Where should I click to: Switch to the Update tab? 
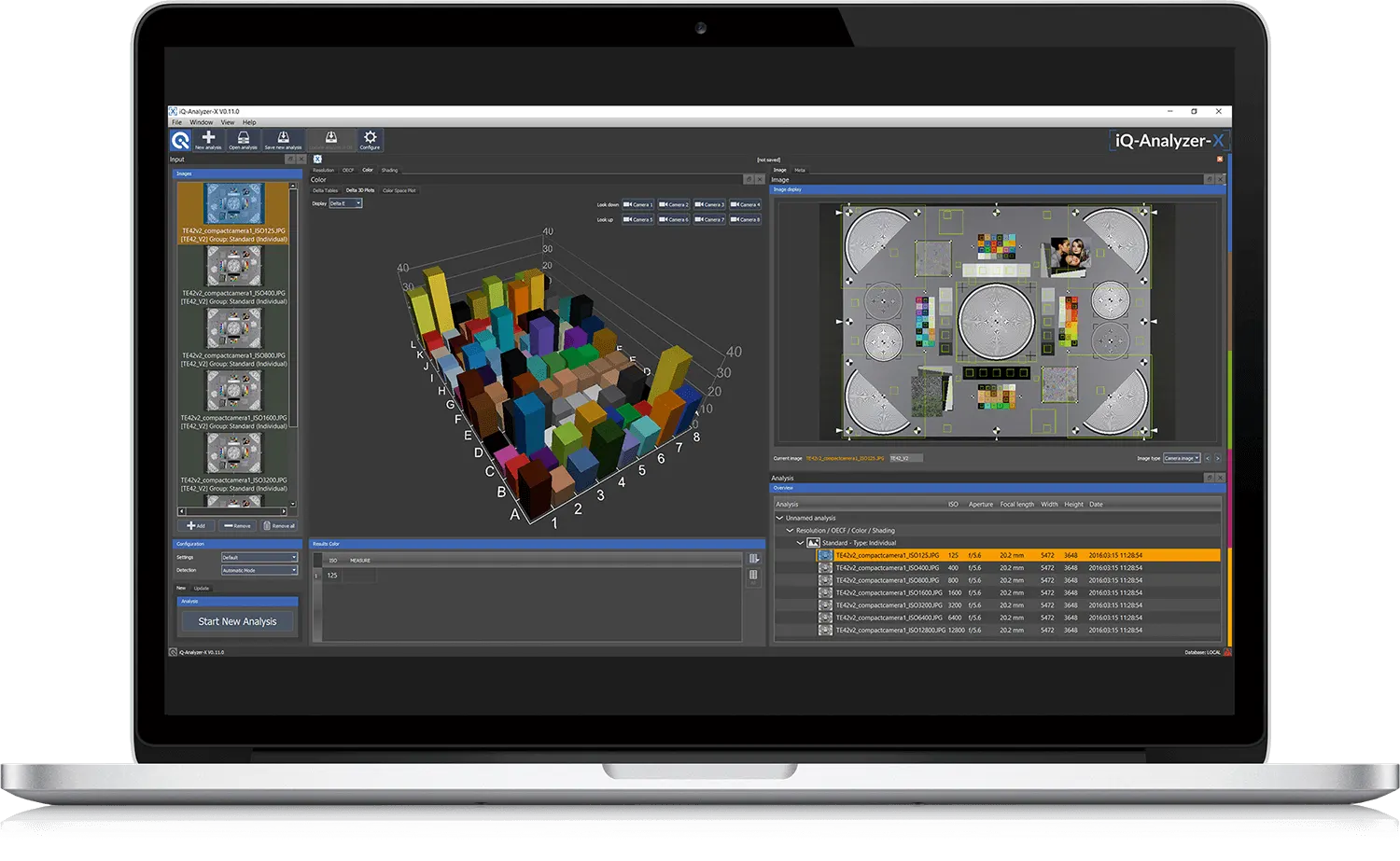pyautogui.click(x=202, y=589)
